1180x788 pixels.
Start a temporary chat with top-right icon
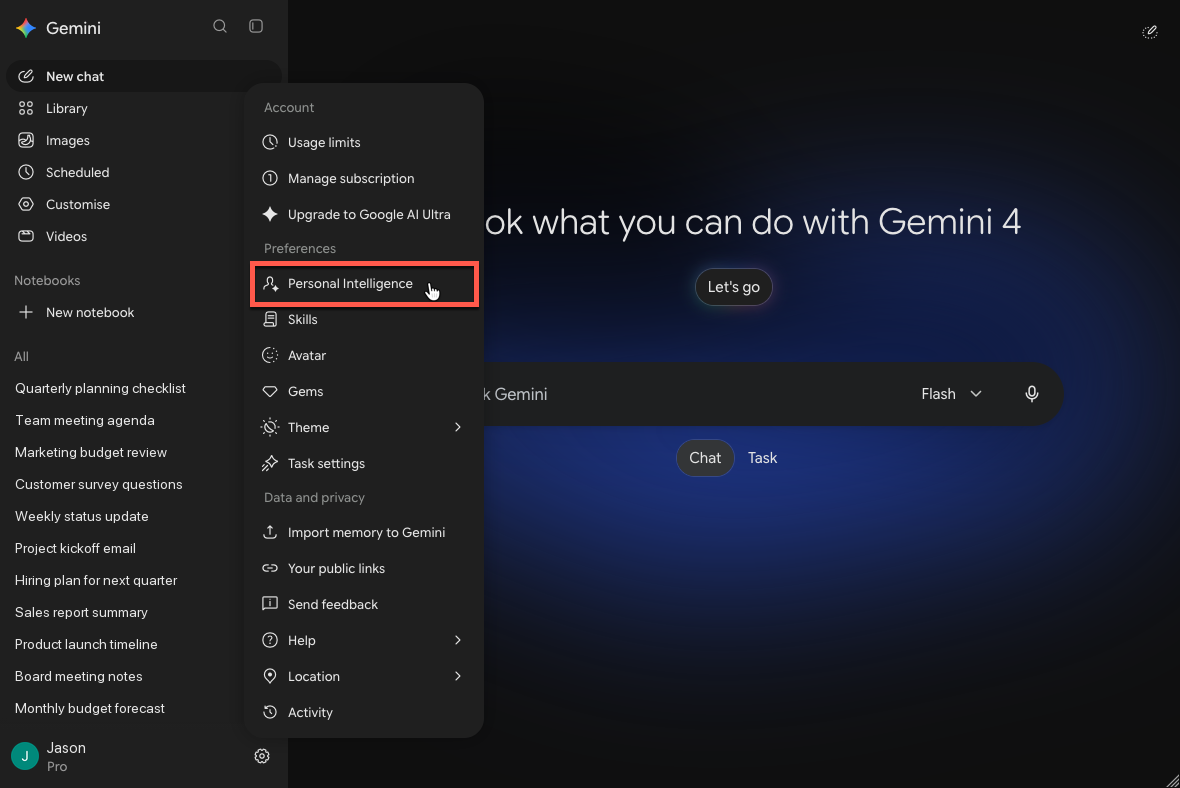click(x=1150, y=32)
